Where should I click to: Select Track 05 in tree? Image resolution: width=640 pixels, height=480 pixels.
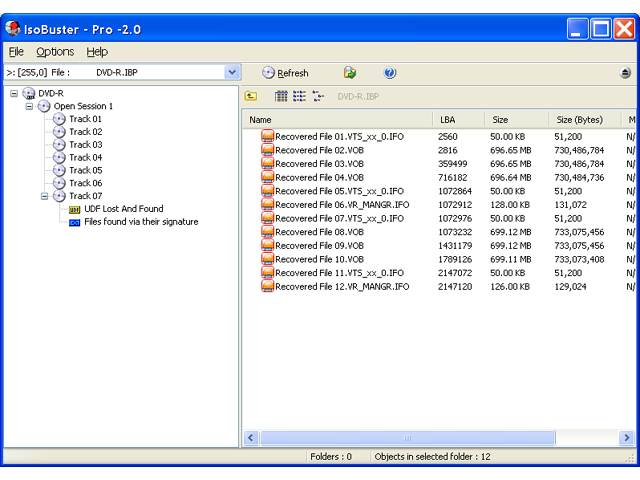[x=86, y=170]
